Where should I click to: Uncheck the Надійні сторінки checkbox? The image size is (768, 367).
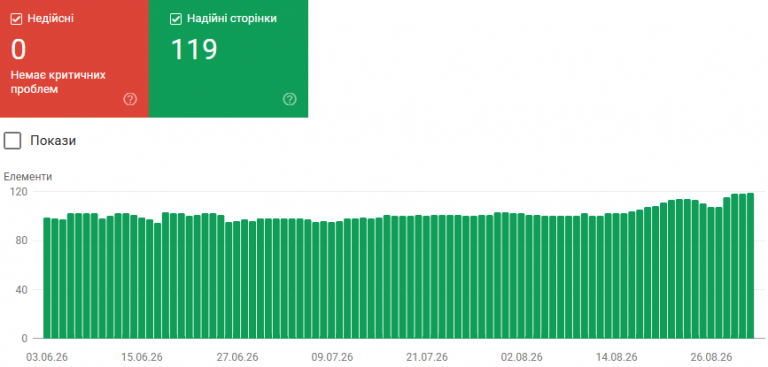pyautogui.click(x=175, y=19)
